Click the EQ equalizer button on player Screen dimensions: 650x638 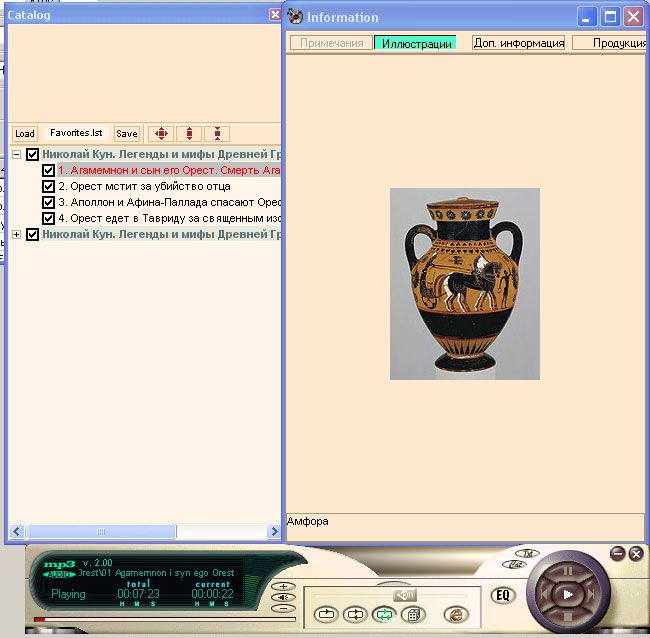click(503, 596)
